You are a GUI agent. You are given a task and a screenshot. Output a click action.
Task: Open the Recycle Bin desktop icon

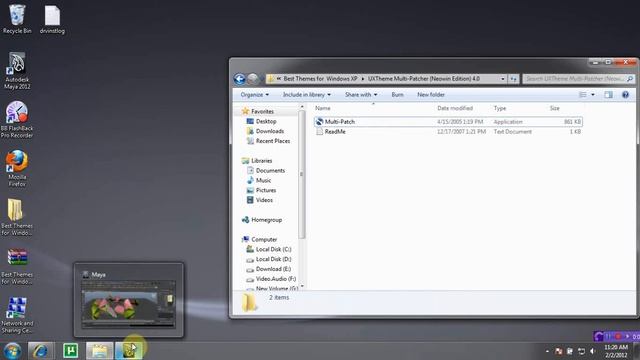click(x=17, y=19)
